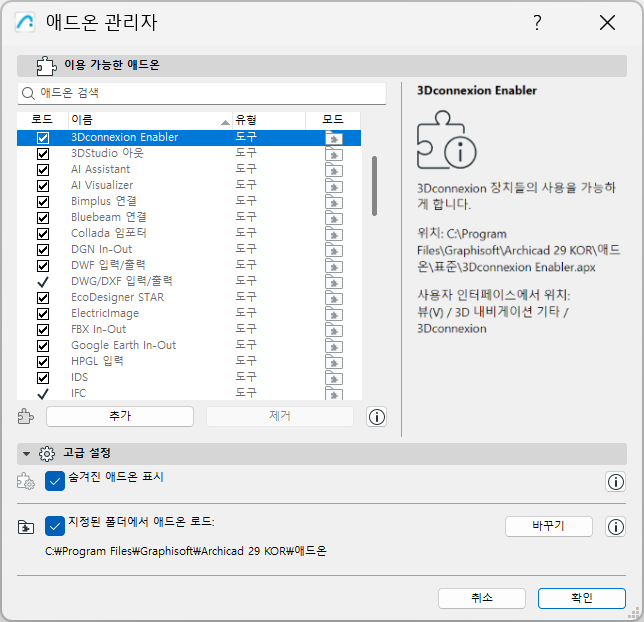Disable the Bimplus 연결 load checkbox

(43, 202)
